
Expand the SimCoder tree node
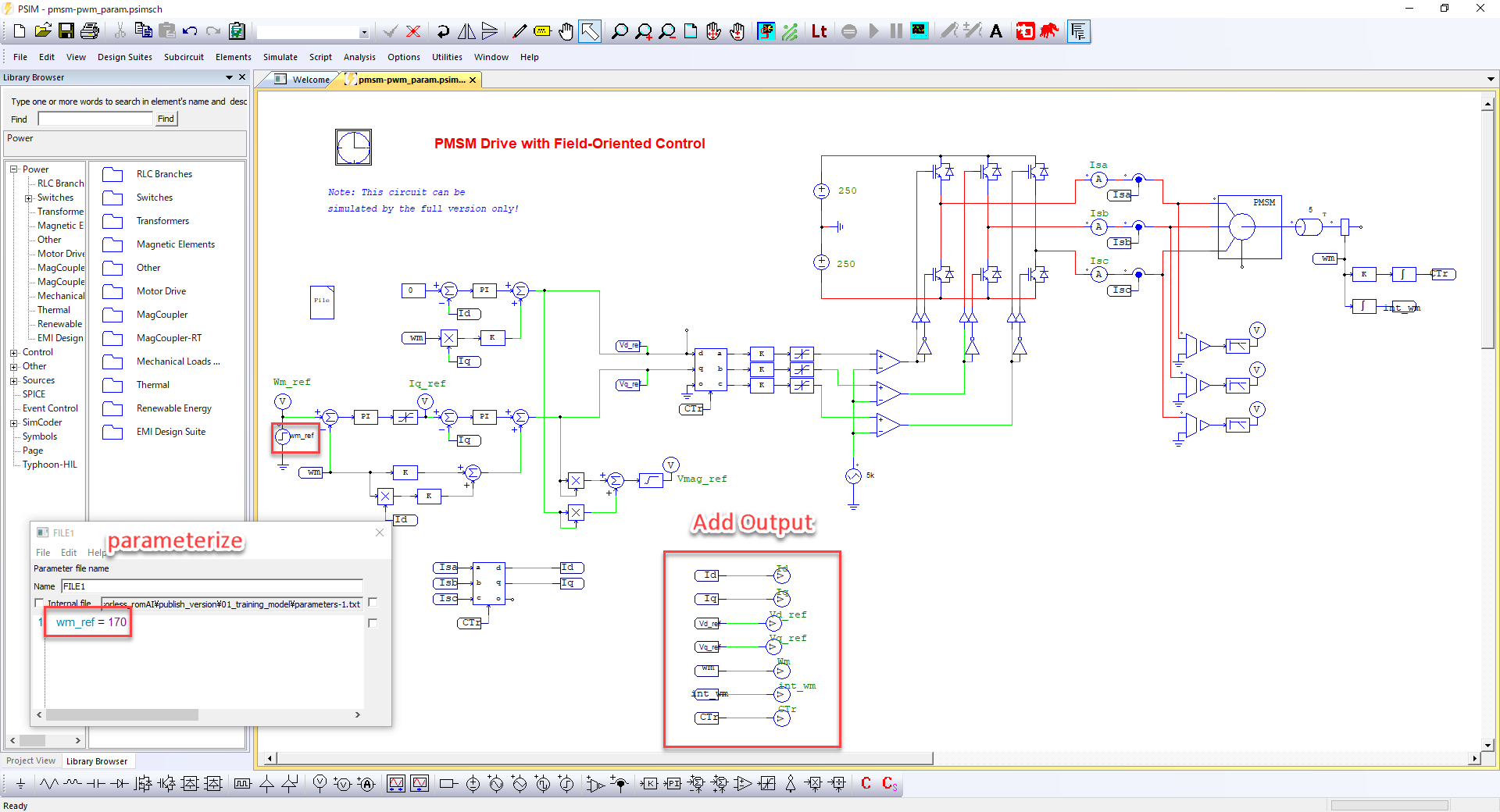[x=13, y=423]
